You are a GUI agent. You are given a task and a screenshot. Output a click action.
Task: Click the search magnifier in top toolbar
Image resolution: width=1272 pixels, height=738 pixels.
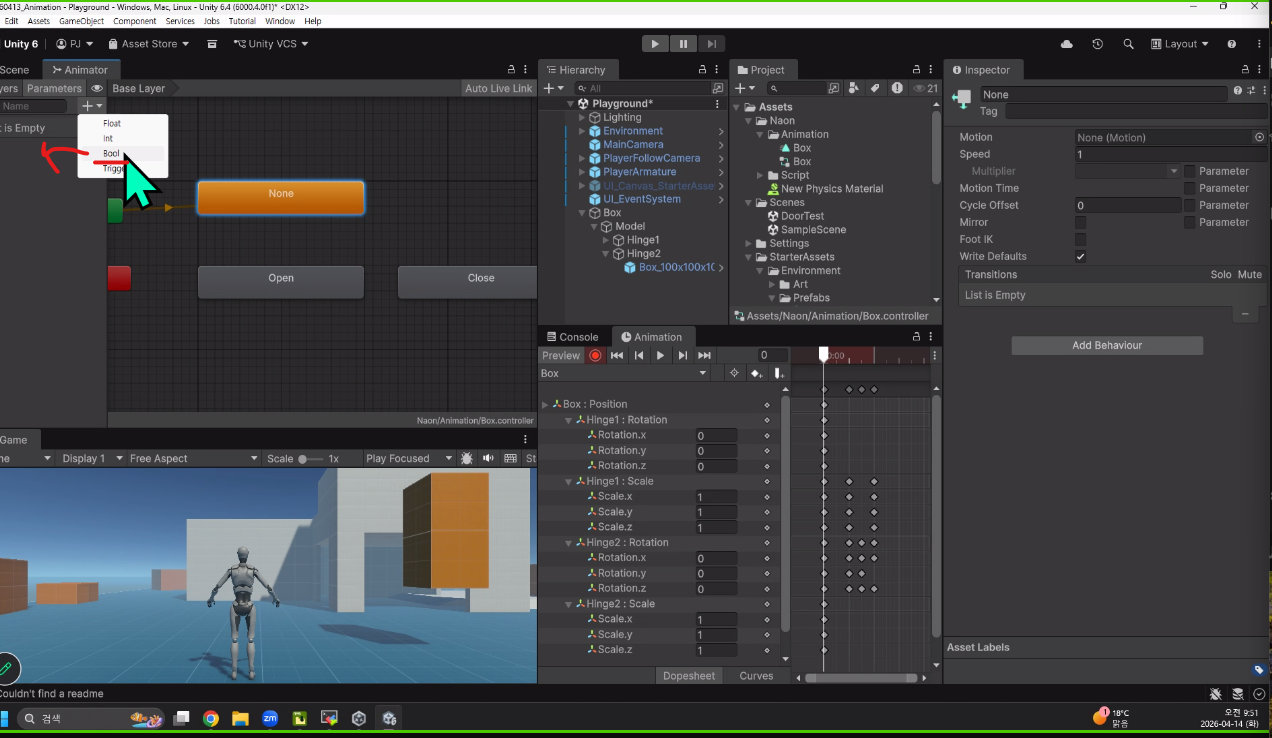tap(1128, 44)
